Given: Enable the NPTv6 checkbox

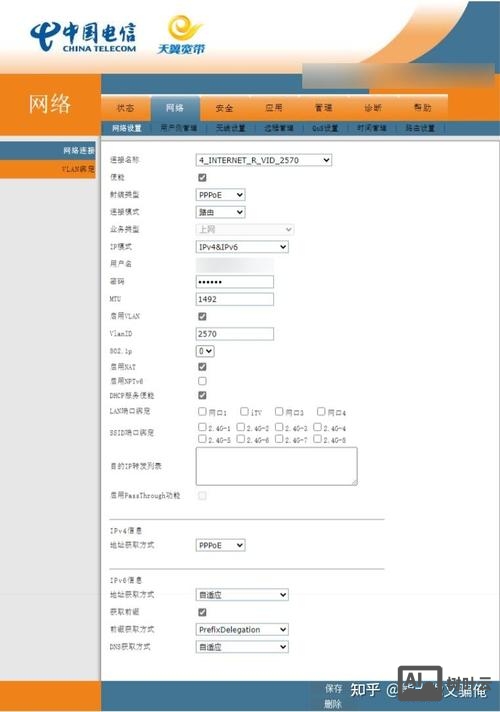Looking at the screenshot, I should point(202,381).
